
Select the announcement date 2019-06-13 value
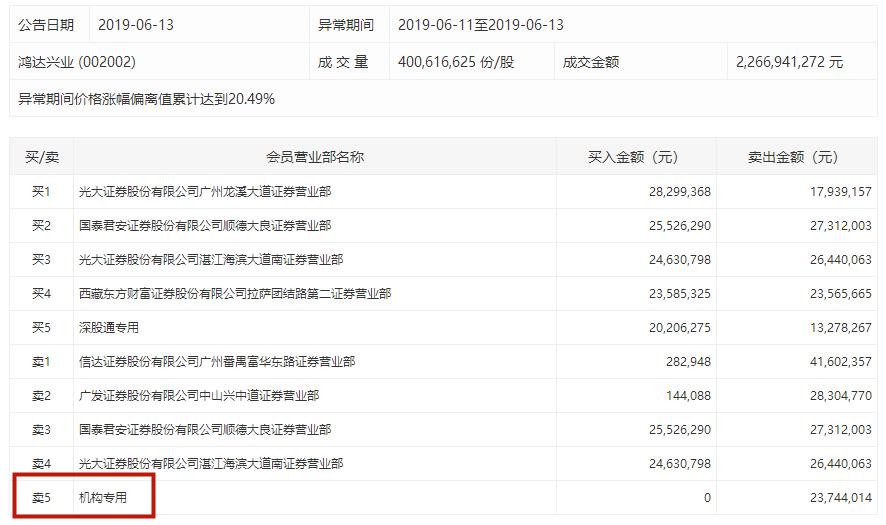[136, 25]
